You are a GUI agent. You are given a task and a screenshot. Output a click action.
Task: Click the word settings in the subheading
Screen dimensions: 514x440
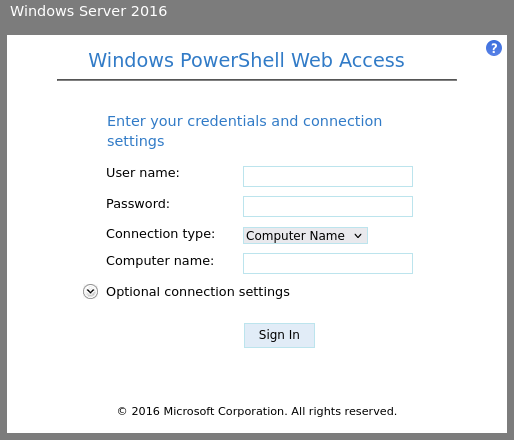[x=136, y=141]
